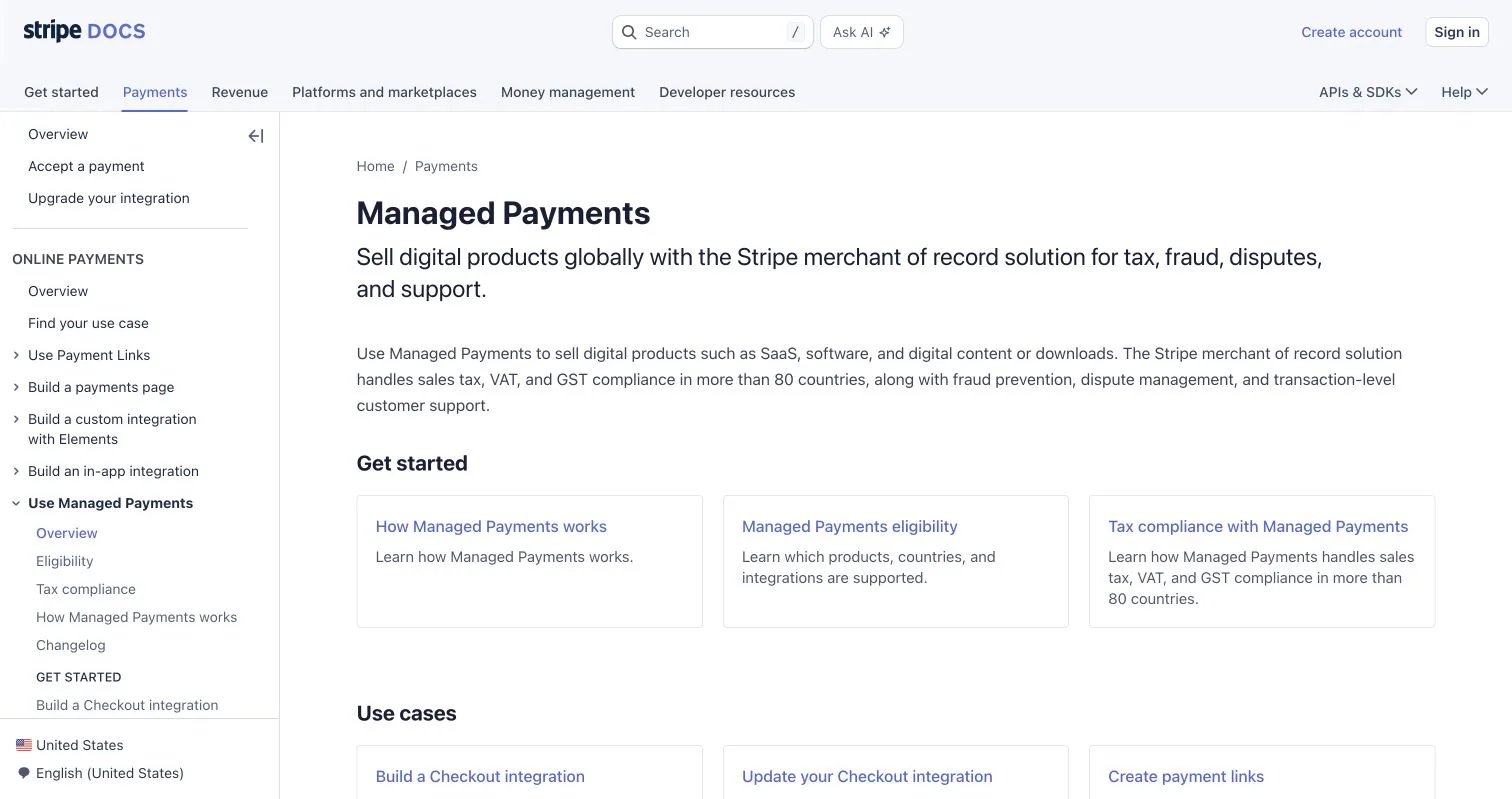
Task: Switch to the Revenue tab
Action: 240,92
